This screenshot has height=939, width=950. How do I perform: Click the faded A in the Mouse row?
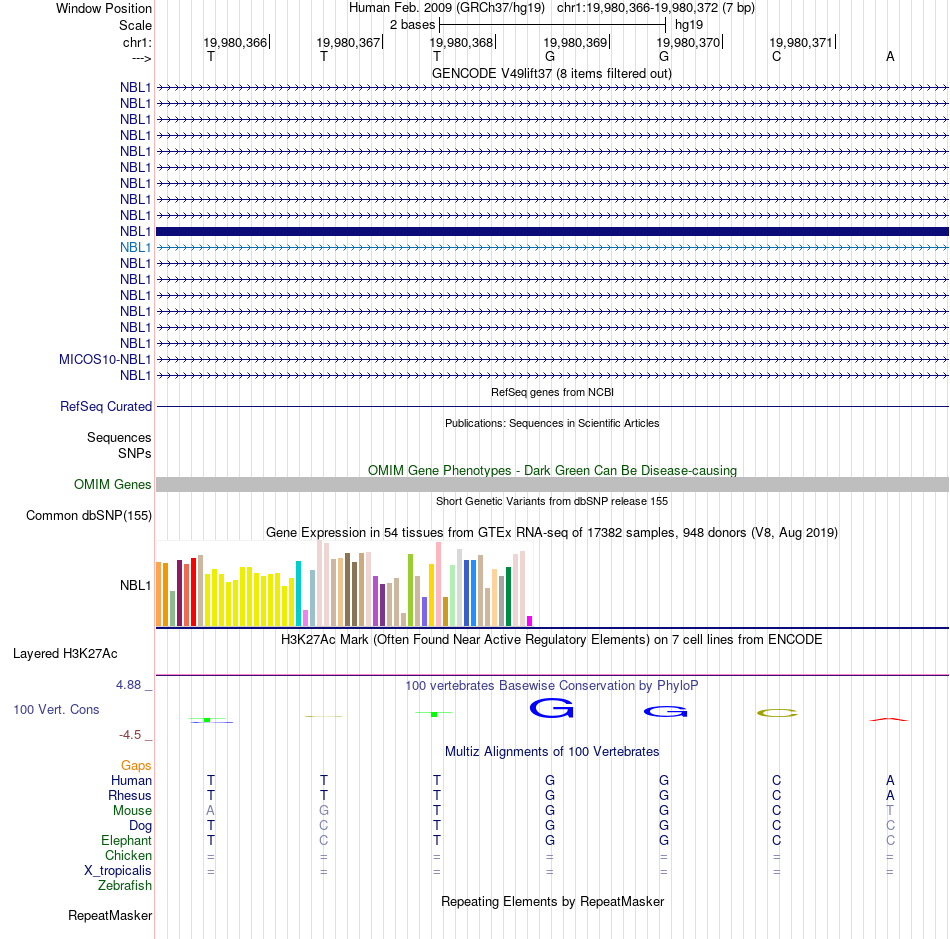210,811
